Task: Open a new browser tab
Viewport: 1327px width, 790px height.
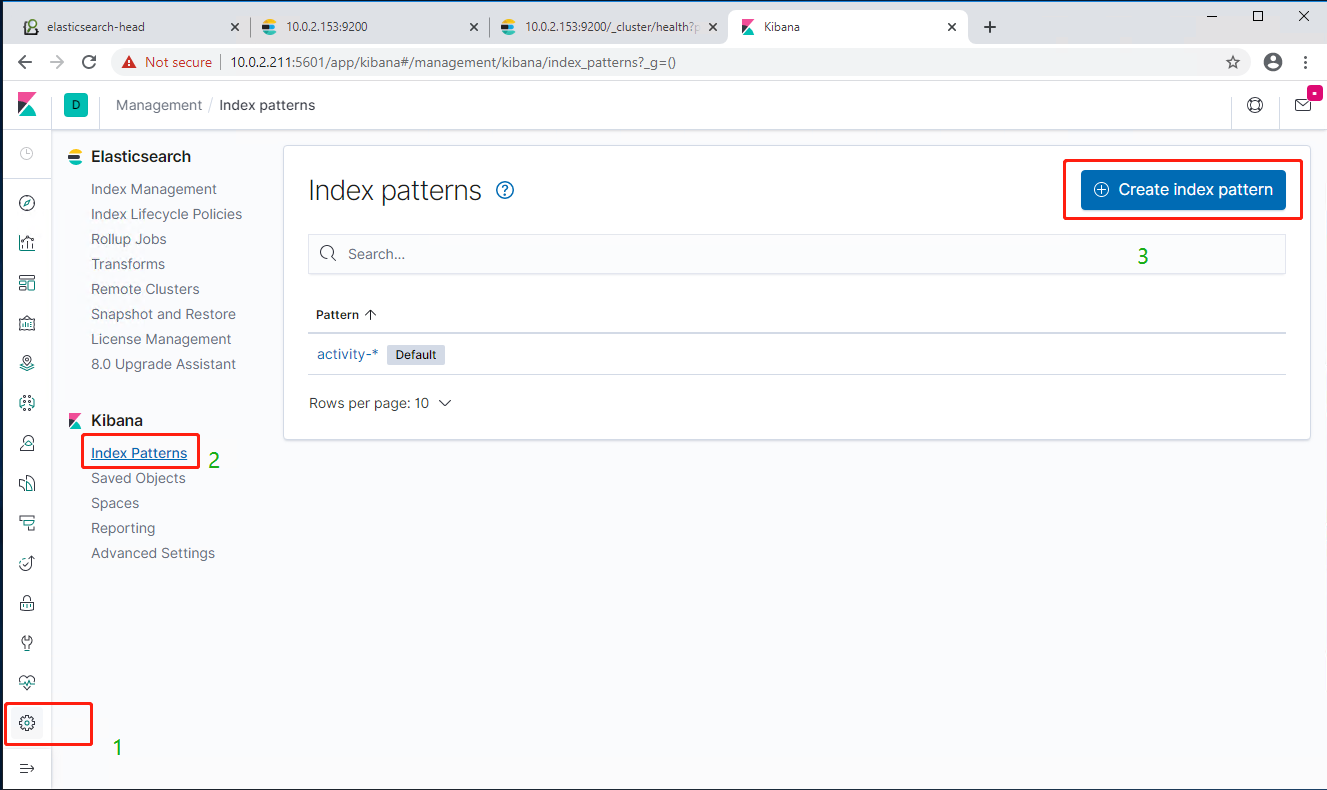Action: [990, 27]
